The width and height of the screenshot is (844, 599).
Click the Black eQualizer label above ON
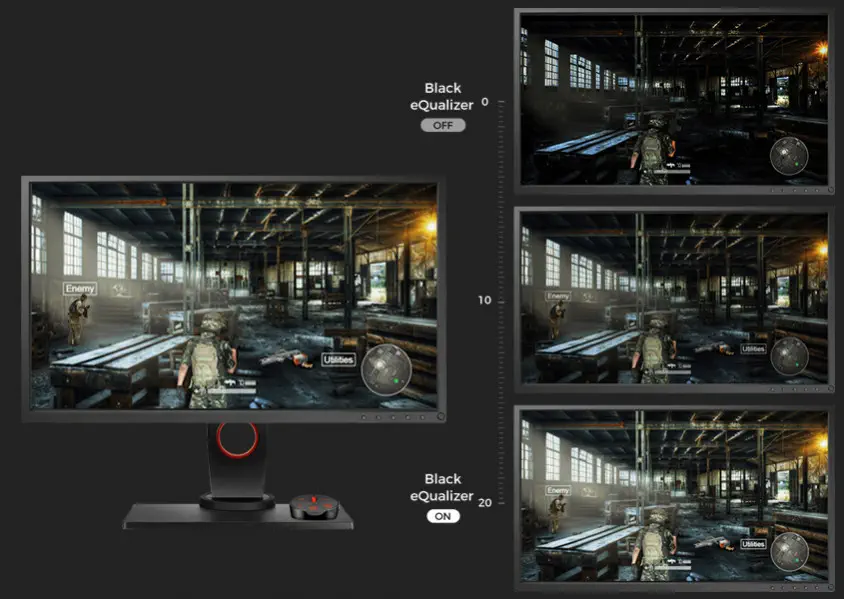click(x=442, y=487)
